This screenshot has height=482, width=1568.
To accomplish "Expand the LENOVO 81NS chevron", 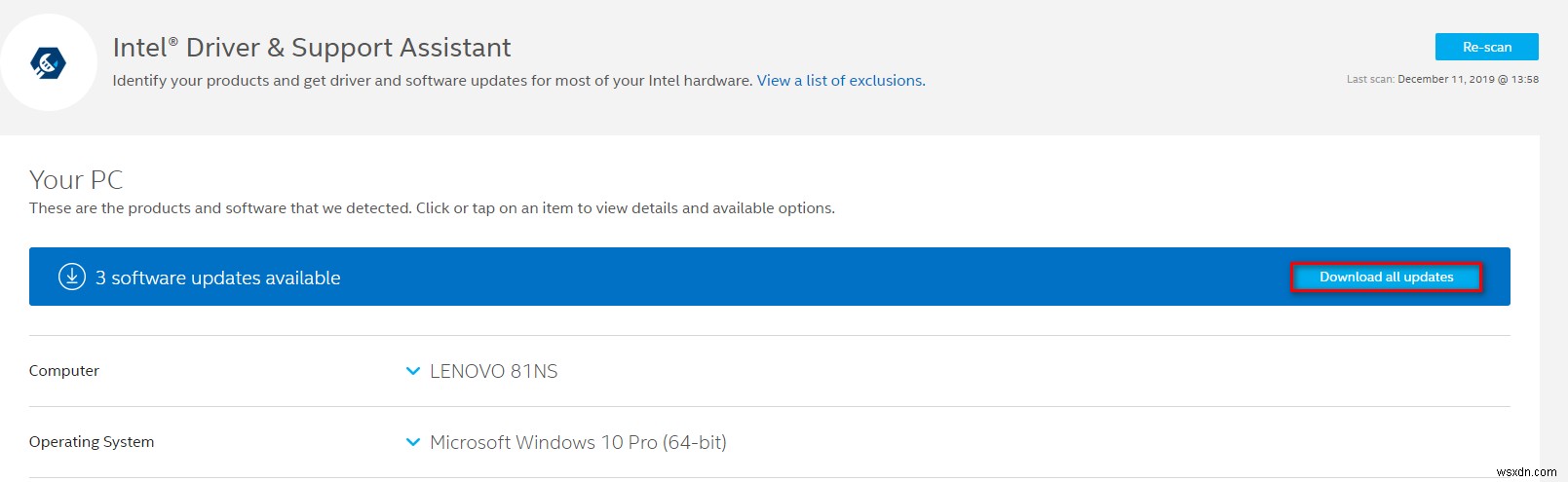I will point(413,371).
